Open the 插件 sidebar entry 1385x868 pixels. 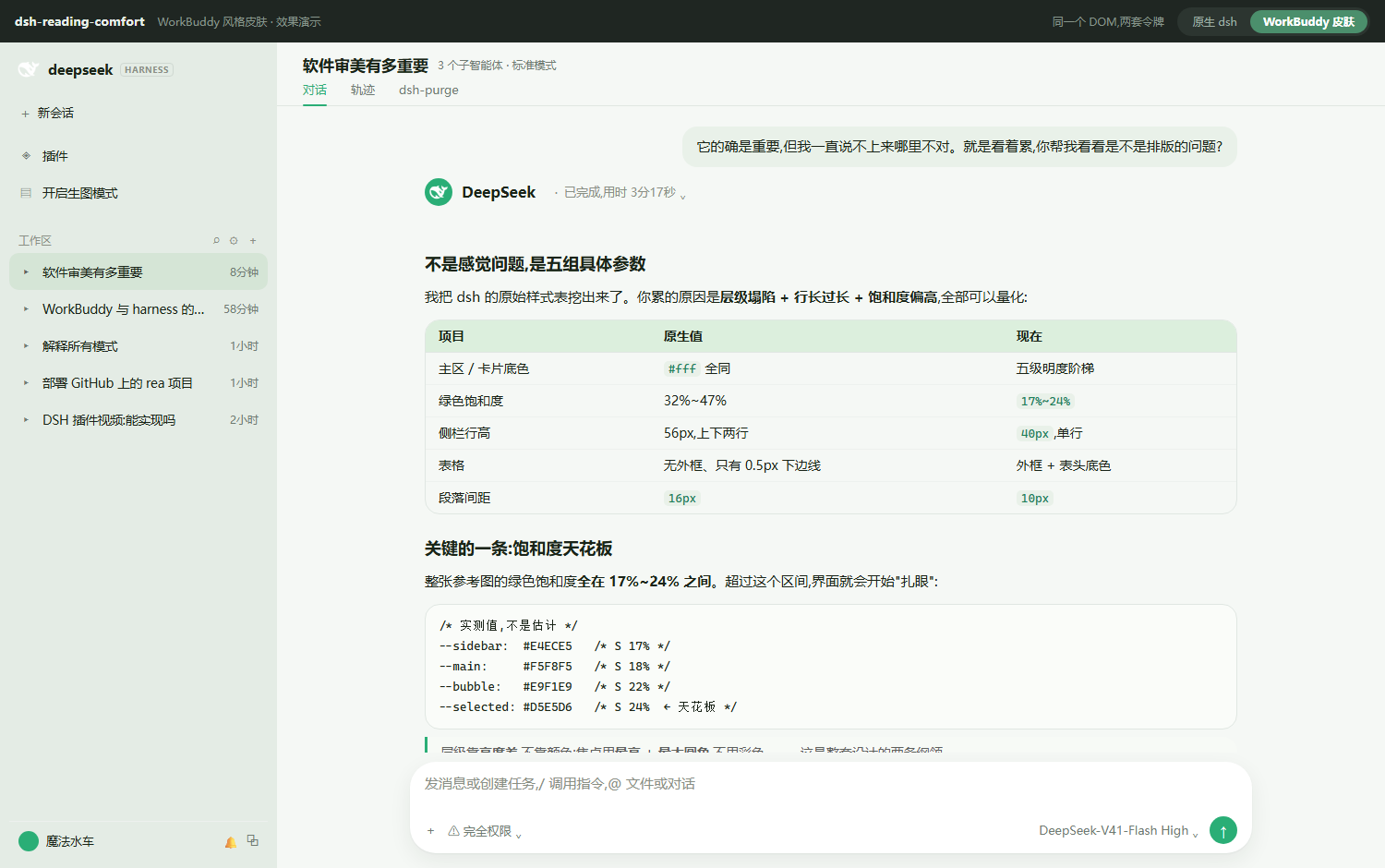(x=138, y=156)
